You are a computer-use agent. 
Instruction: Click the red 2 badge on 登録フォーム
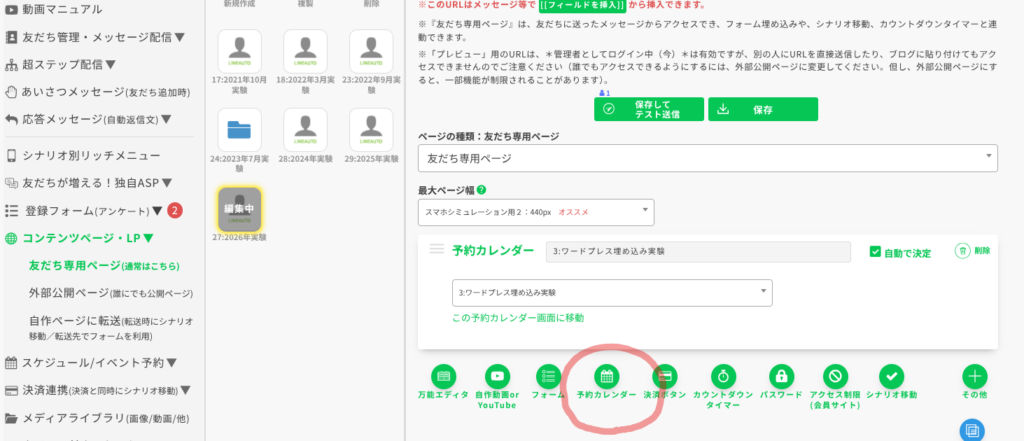(175, 210)
